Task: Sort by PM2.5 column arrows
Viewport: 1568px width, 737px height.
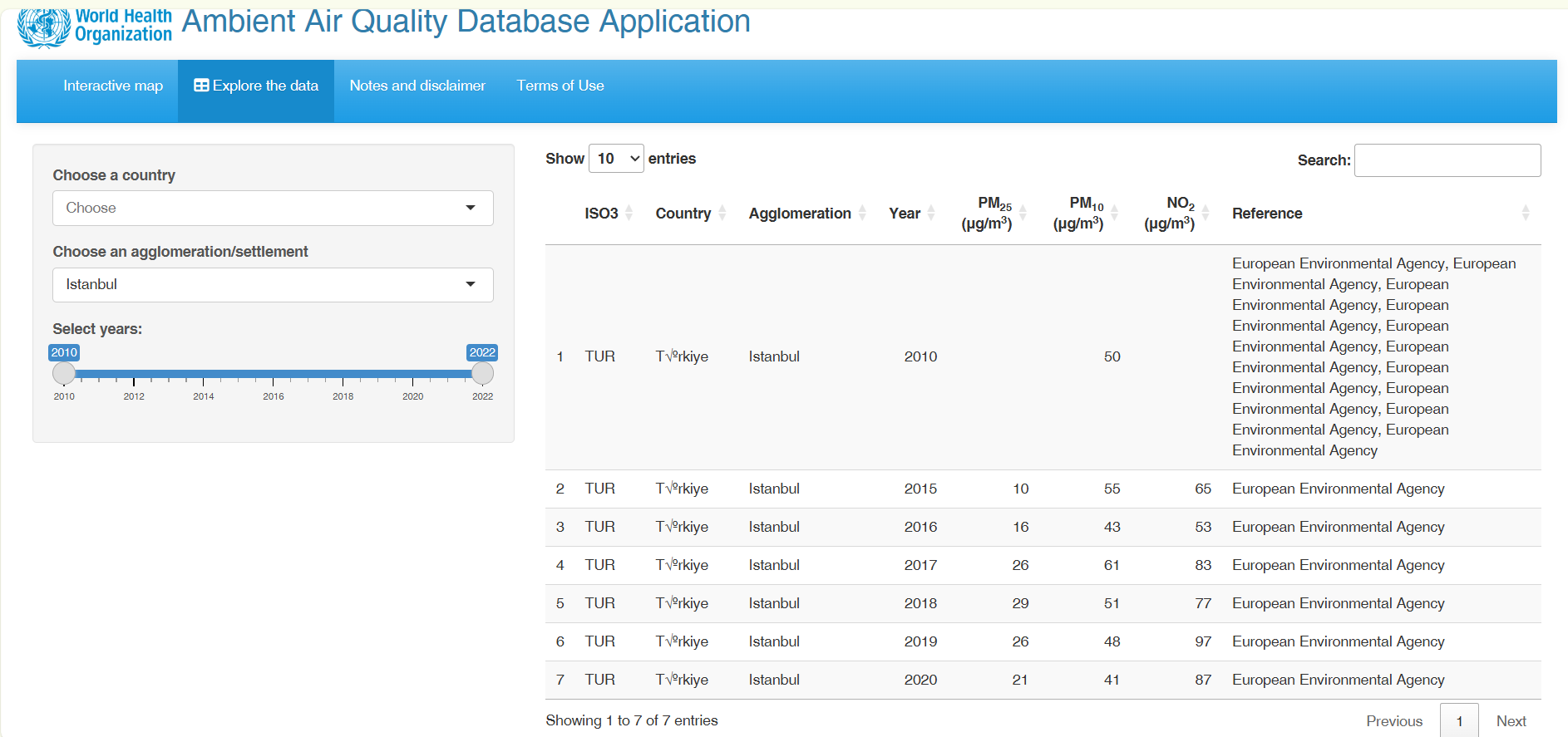Action: (x=1023, y=214)
